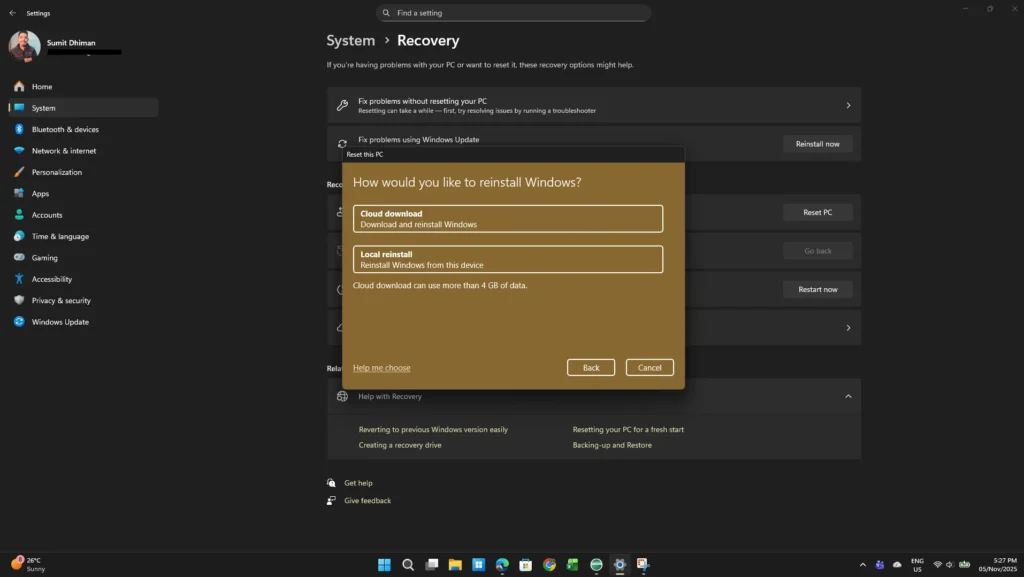Expand Fix problems without resetting chevron
The height and width of the screenshot is (577, 1024).
pos(848,105)
